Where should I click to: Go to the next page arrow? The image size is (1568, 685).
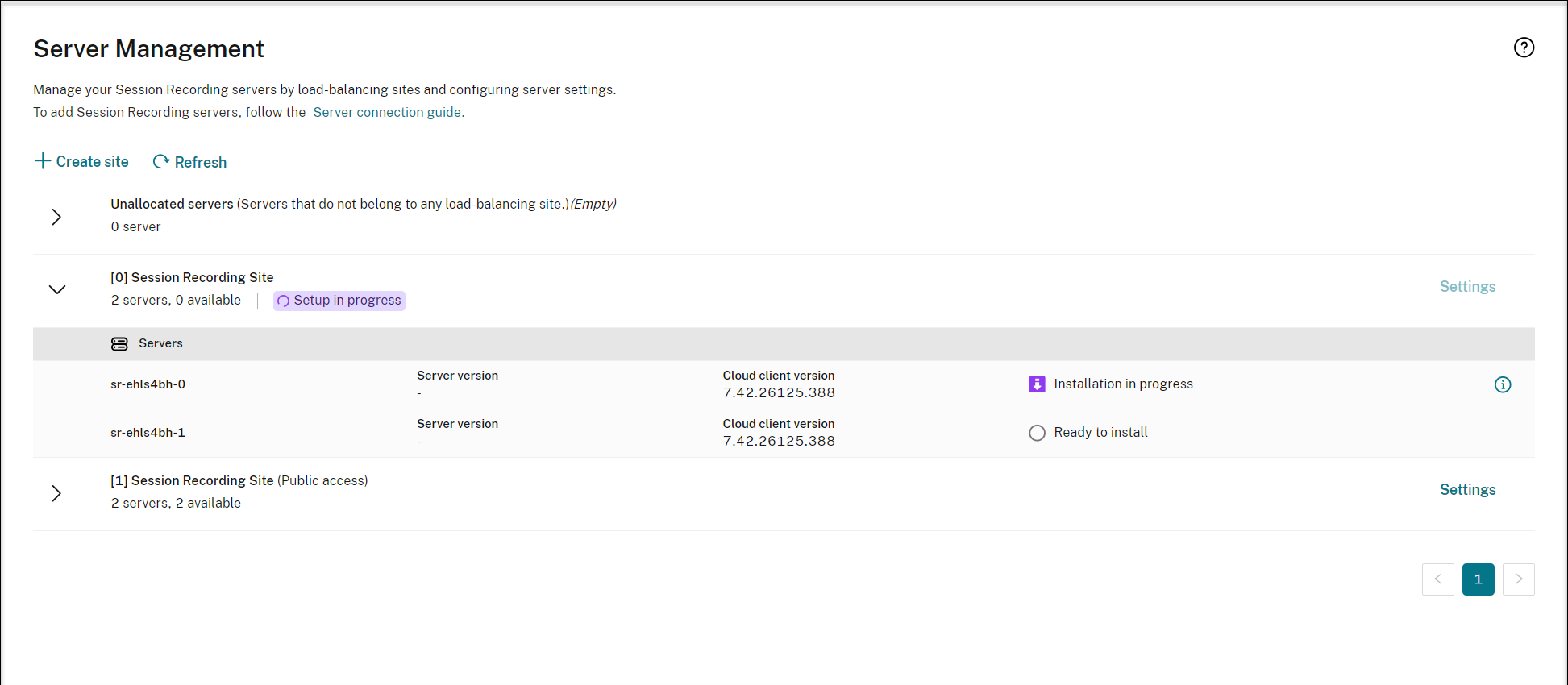(1518, 579)
